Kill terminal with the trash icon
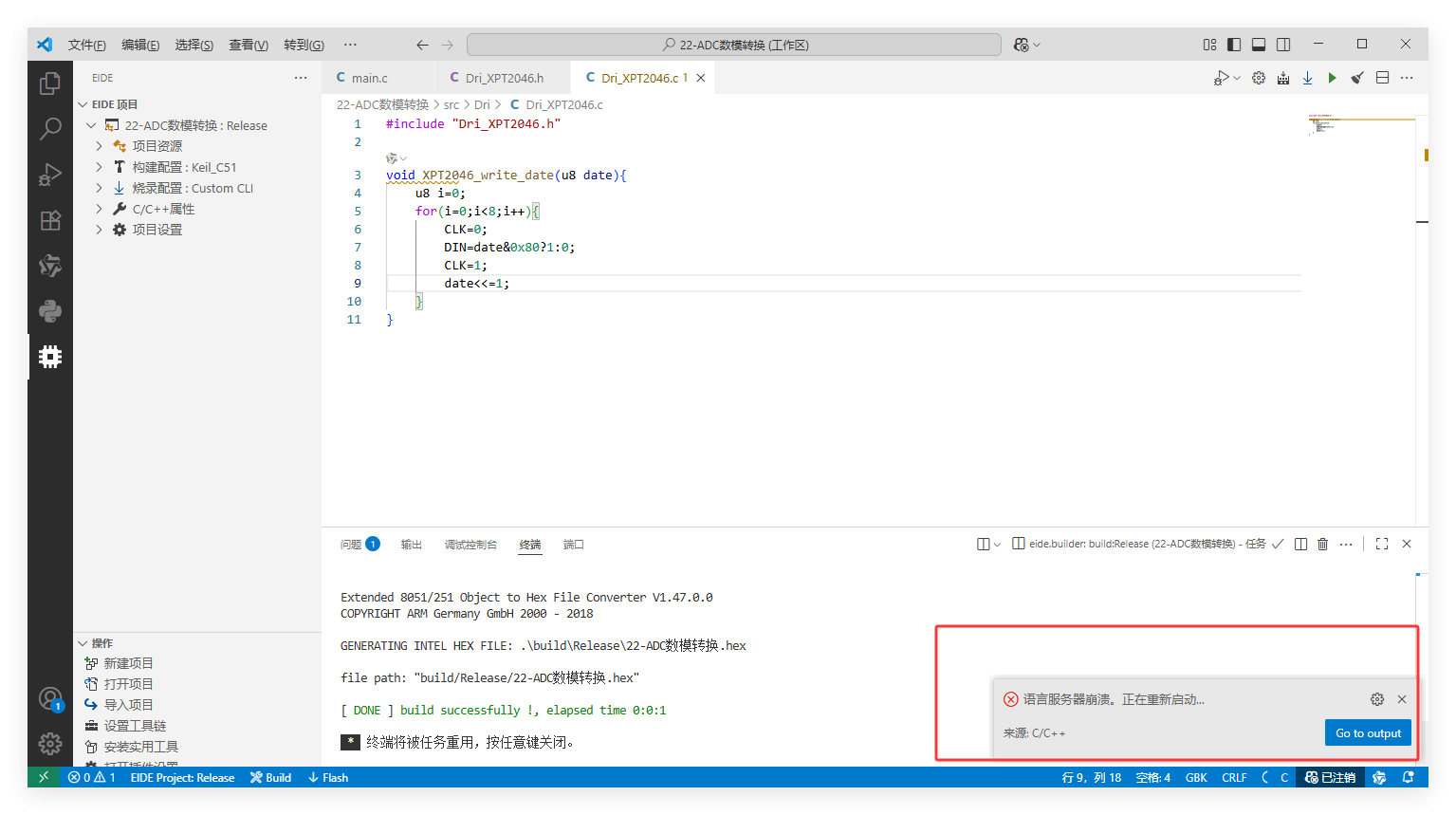1456x815 pixels. coord(1323,544)
